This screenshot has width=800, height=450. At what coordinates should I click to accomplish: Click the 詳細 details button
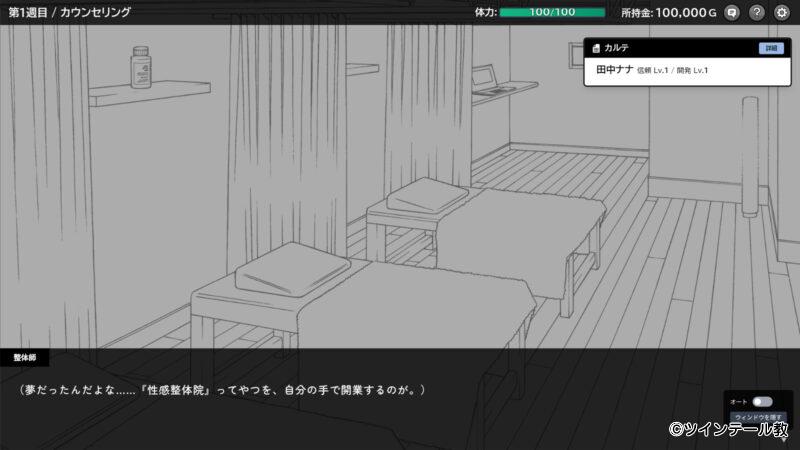click(771, 48)
